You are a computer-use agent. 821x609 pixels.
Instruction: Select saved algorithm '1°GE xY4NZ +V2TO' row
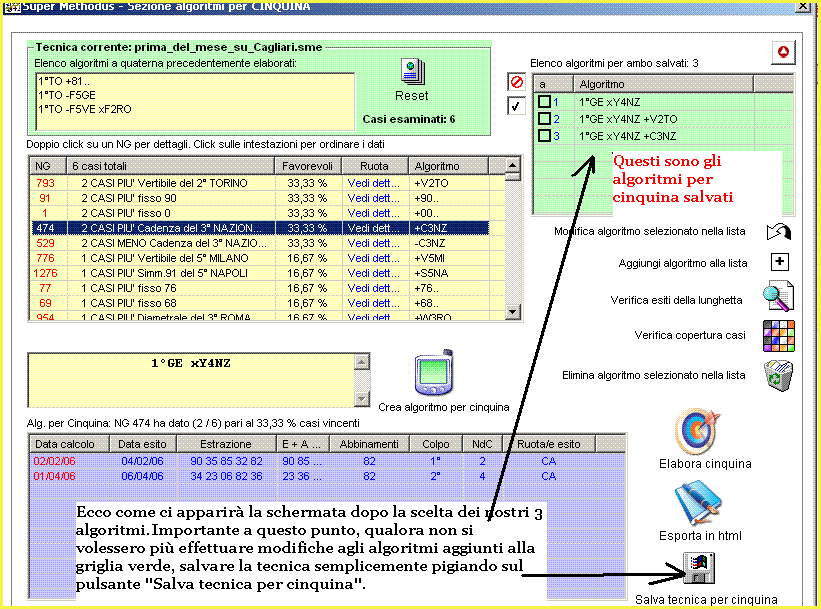pyautogui.click(x=664, y=119)
